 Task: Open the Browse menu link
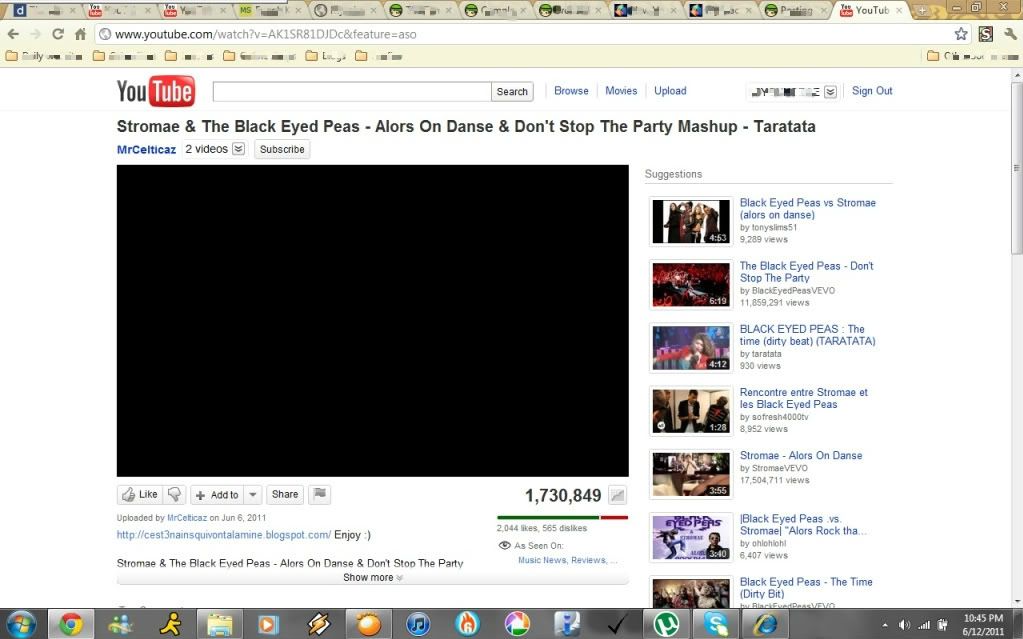[x=571, y=91]
